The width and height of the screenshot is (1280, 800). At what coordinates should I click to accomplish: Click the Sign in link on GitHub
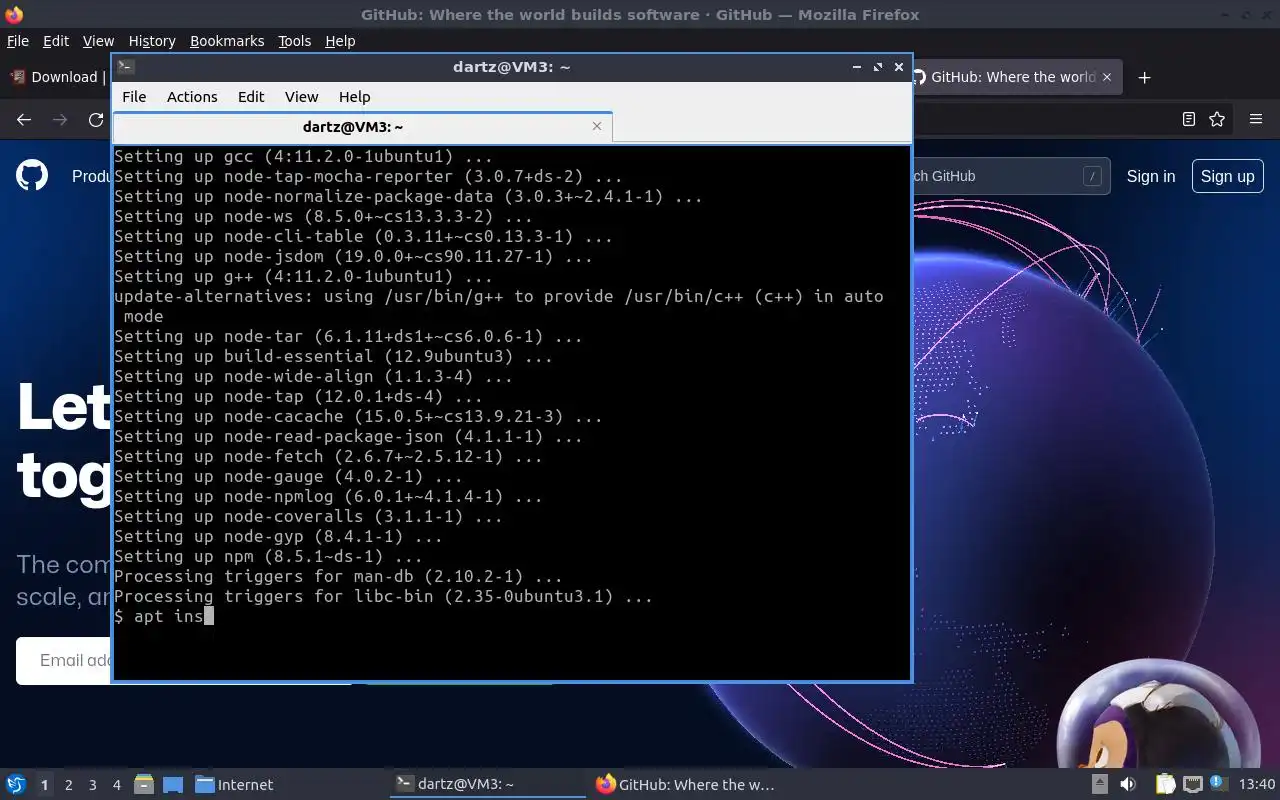(1151, 176)
